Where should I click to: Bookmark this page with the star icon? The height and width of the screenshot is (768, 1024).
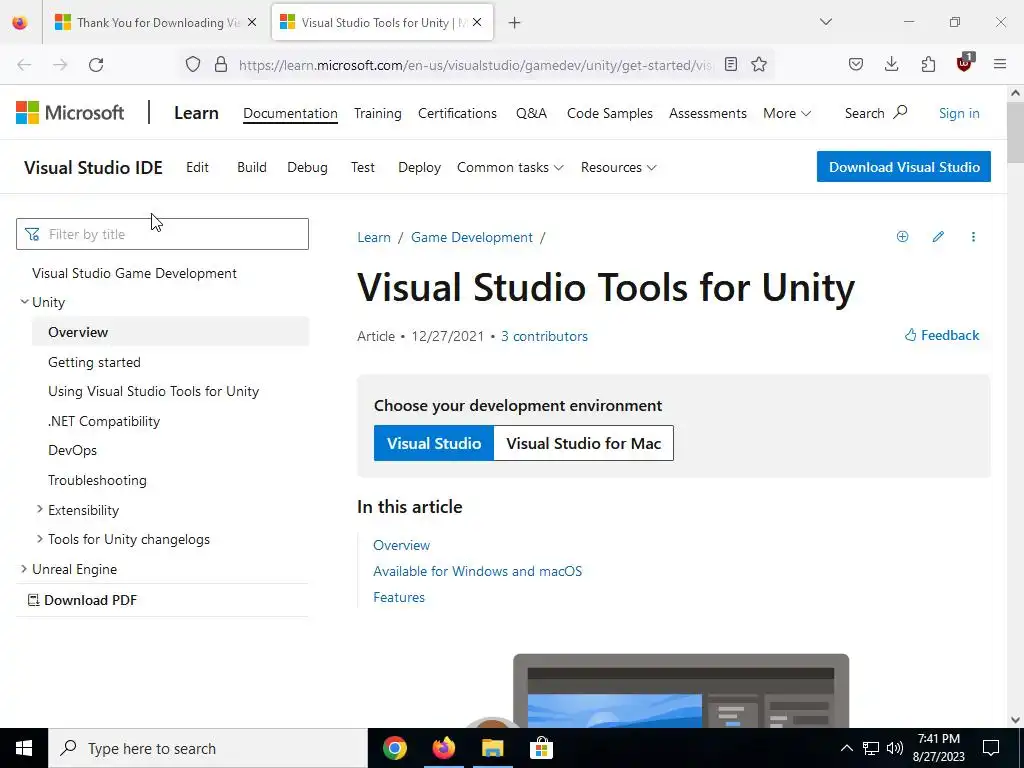tap(759, 64)
